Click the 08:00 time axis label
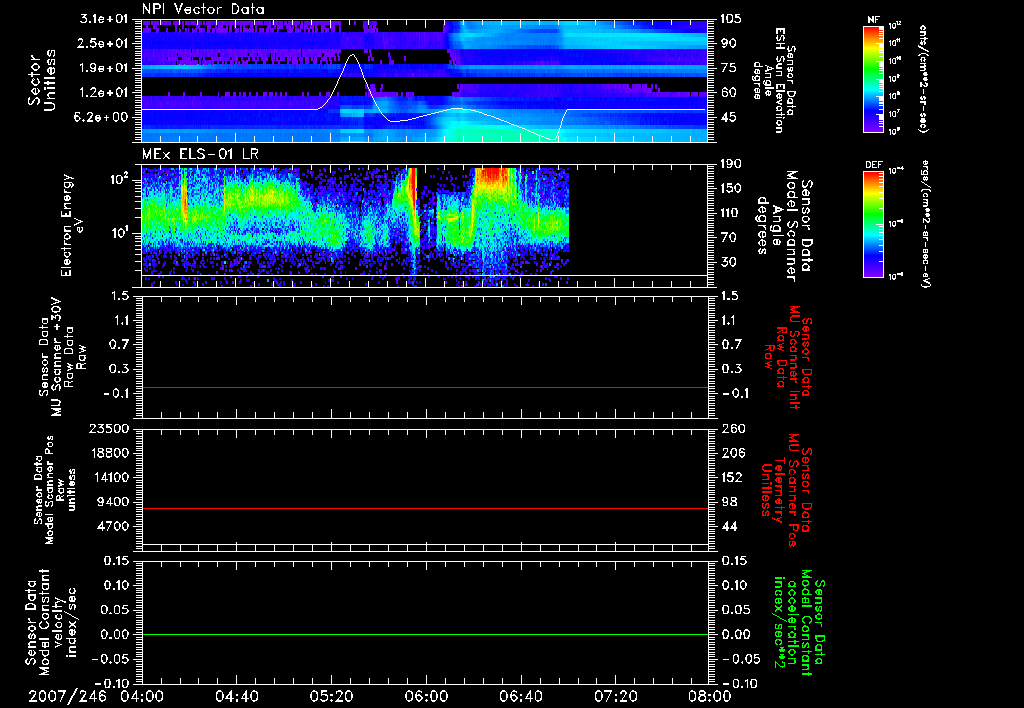This screenshot has height=708, width=1024. 710,696
